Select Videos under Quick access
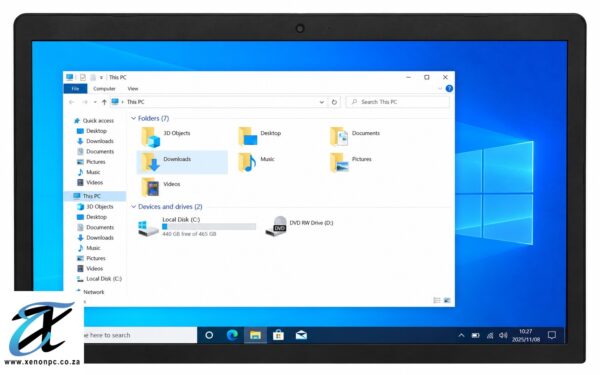The image size is (600, 375). pos(90,183)
